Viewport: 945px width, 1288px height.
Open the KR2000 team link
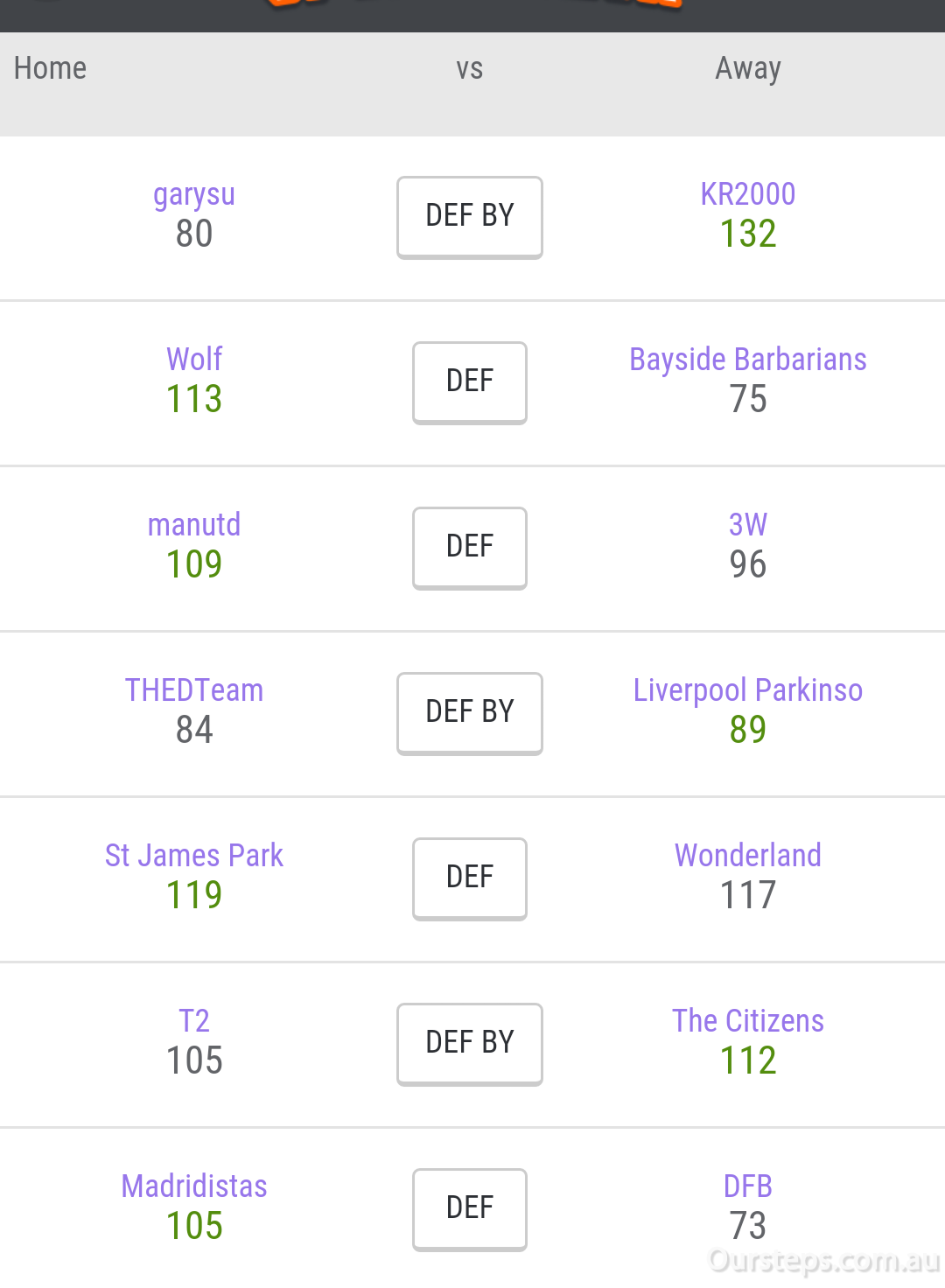coord(748,194)
